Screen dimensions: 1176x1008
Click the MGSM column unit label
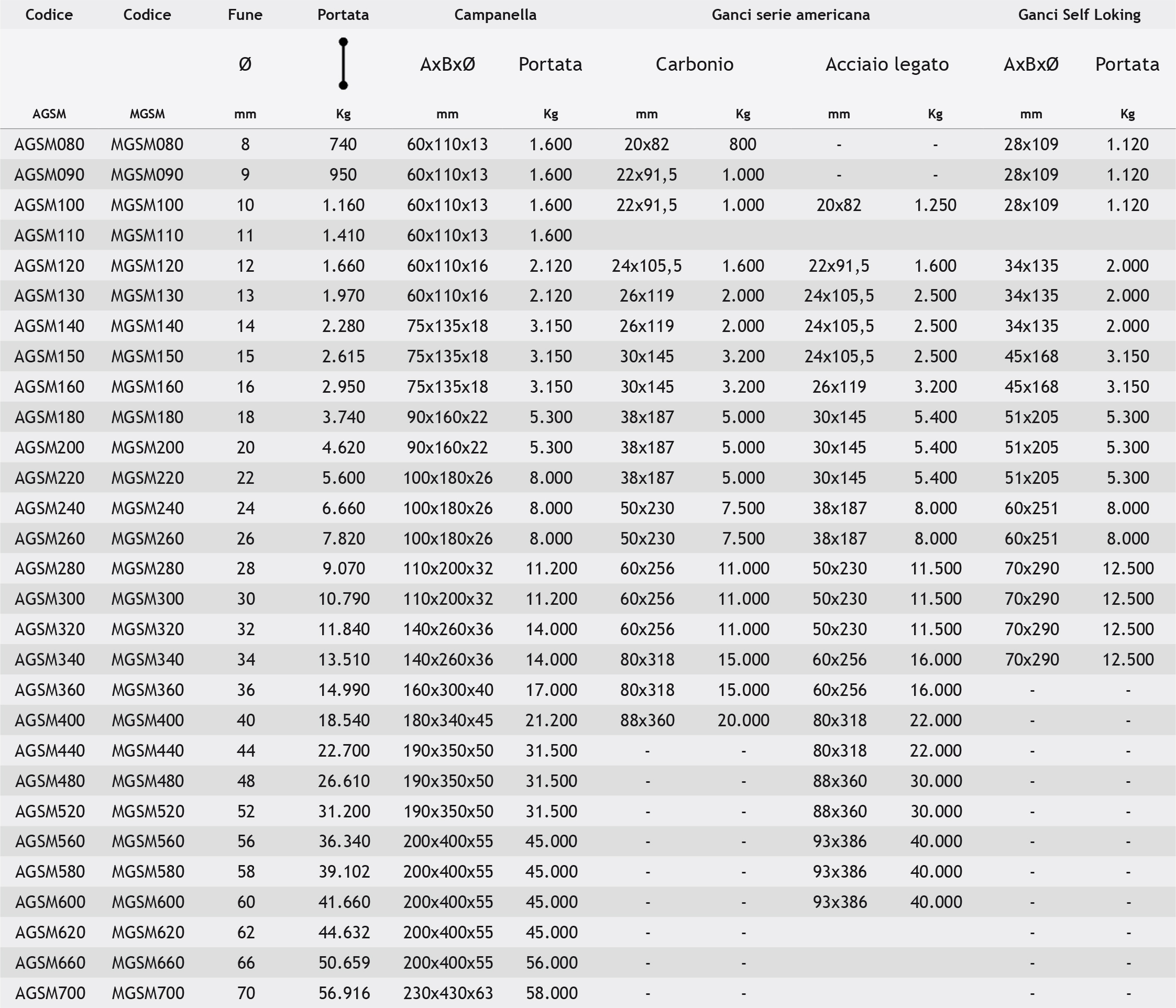pos(147,114)
